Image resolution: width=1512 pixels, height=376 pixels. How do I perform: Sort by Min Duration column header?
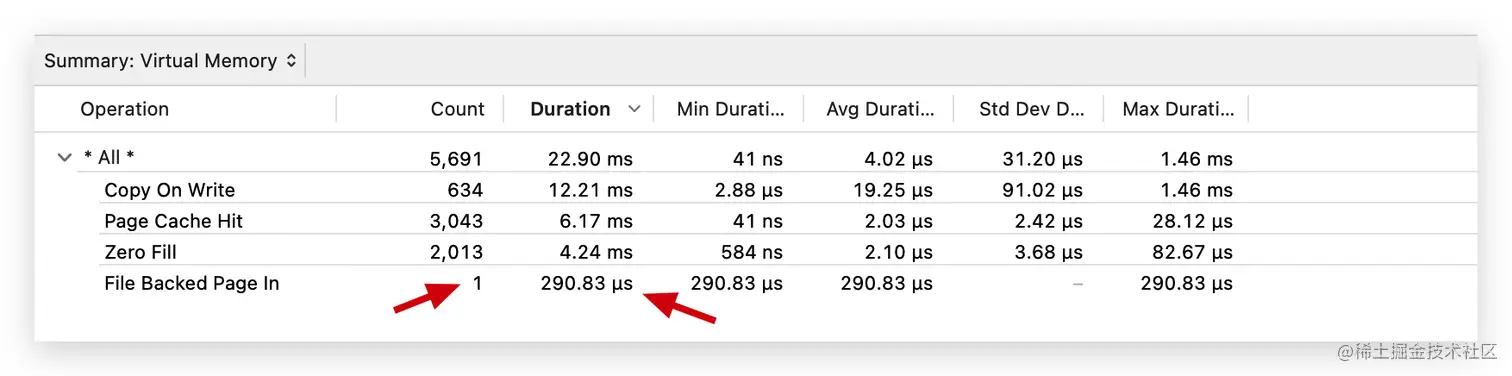point(730,109)
